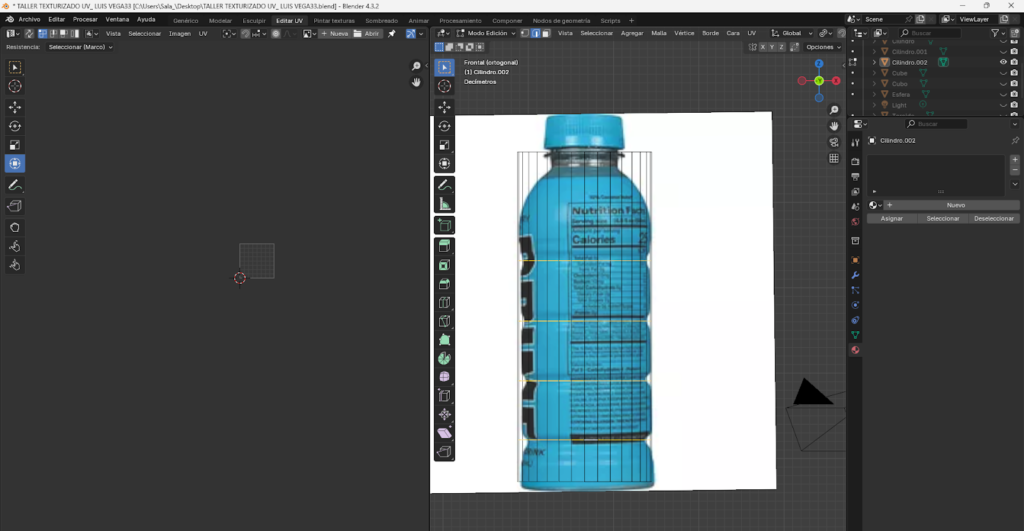The width and height of the screenshot is (1024, 531).
Task: Click the outliner Buscar search field
Action: click(929, 33)
